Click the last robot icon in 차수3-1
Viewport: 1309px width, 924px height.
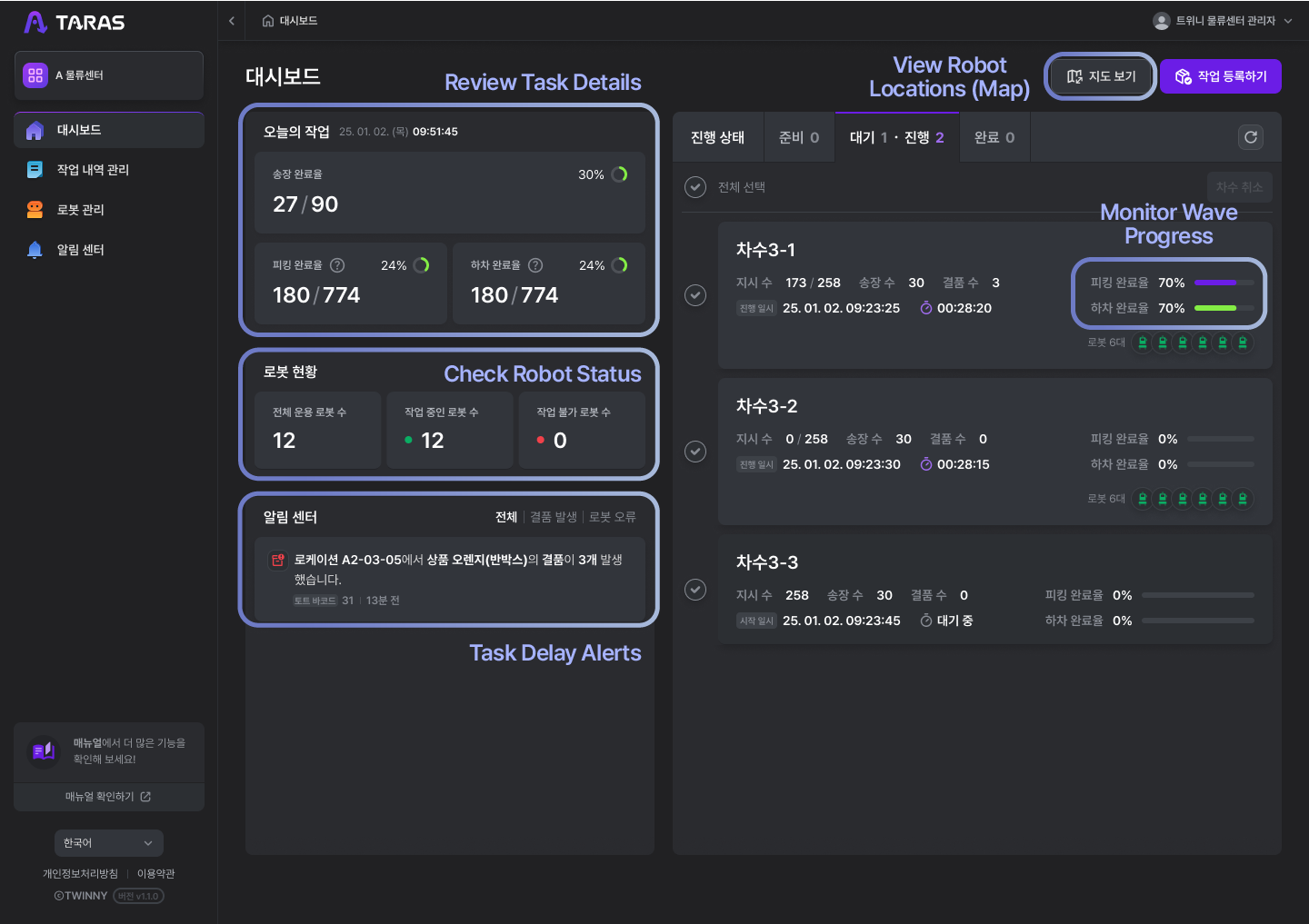pos(1243,343)
